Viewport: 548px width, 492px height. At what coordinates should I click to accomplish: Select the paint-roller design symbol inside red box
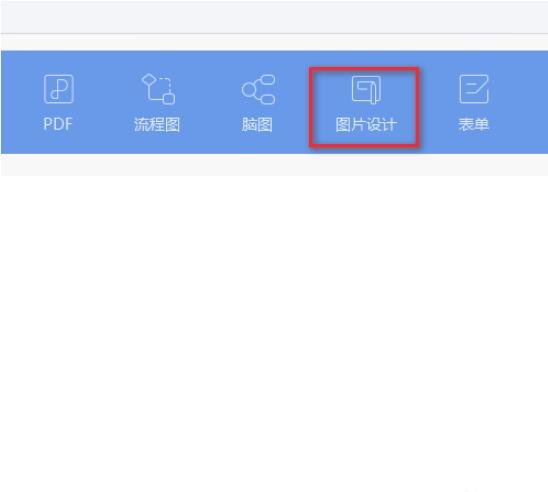(x=366, y=90)
